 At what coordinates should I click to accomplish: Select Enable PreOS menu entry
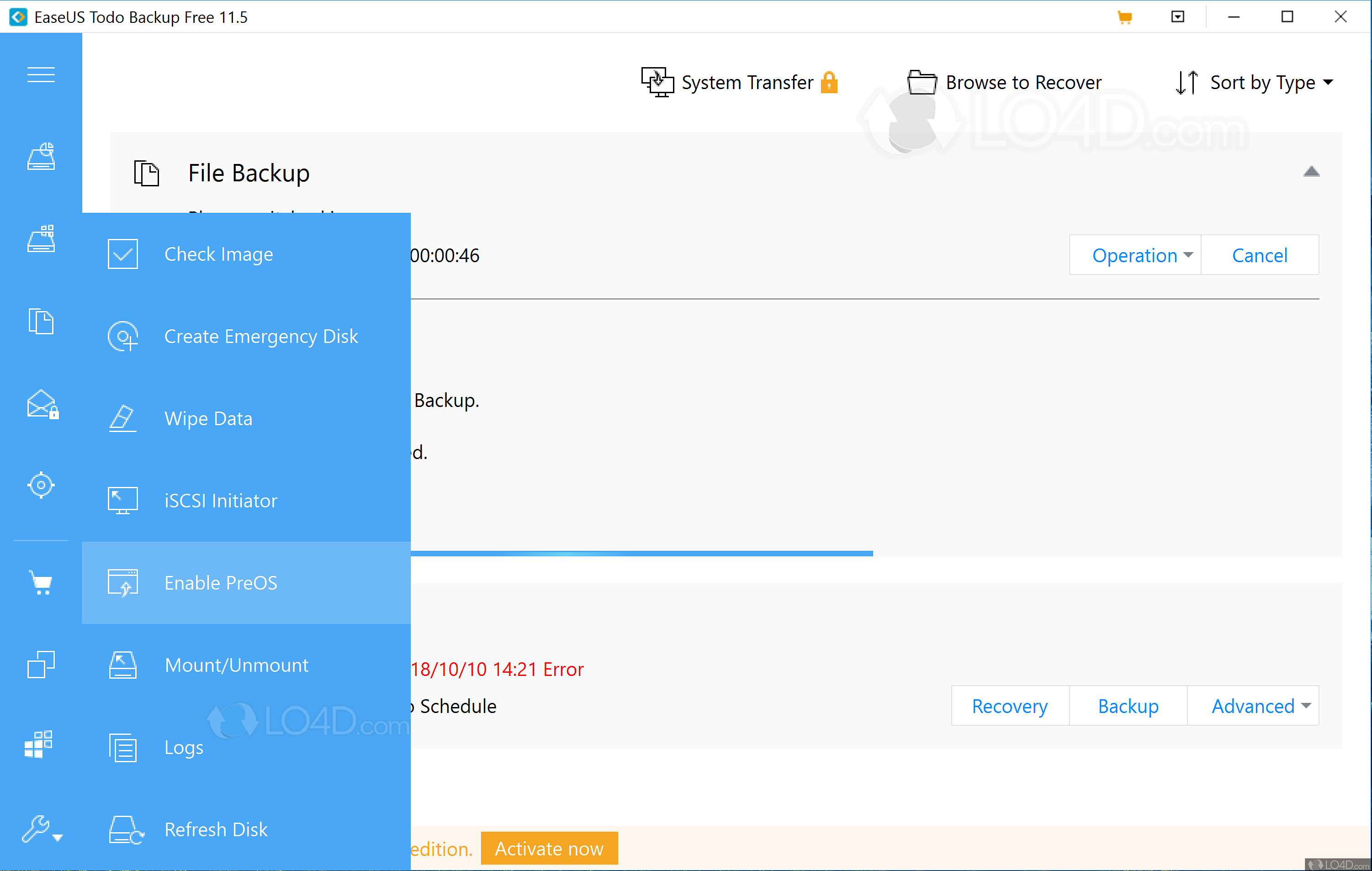[x=246, y=583]
